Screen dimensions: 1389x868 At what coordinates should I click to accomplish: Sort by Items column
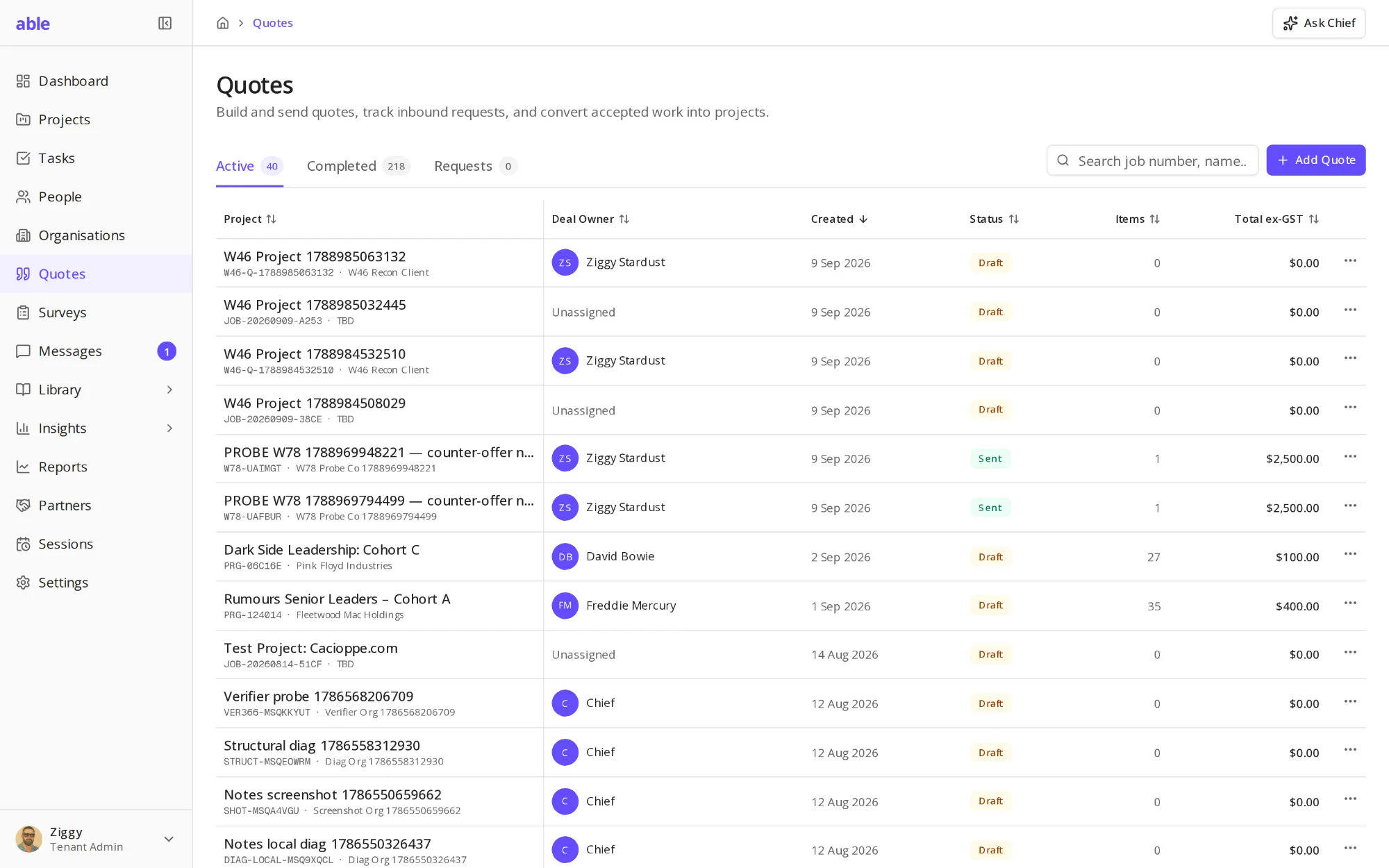click(1138, 219)
